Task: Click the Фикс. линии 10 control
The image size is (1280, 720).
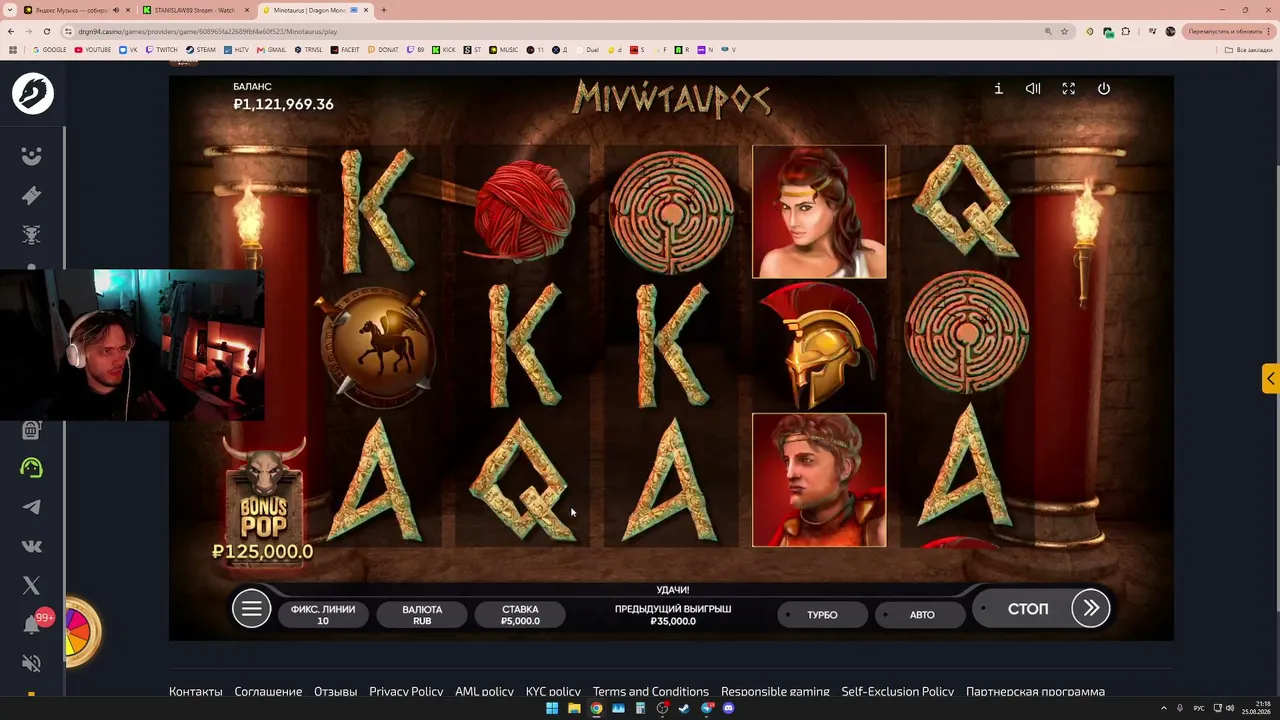Action: coord(323,615)
